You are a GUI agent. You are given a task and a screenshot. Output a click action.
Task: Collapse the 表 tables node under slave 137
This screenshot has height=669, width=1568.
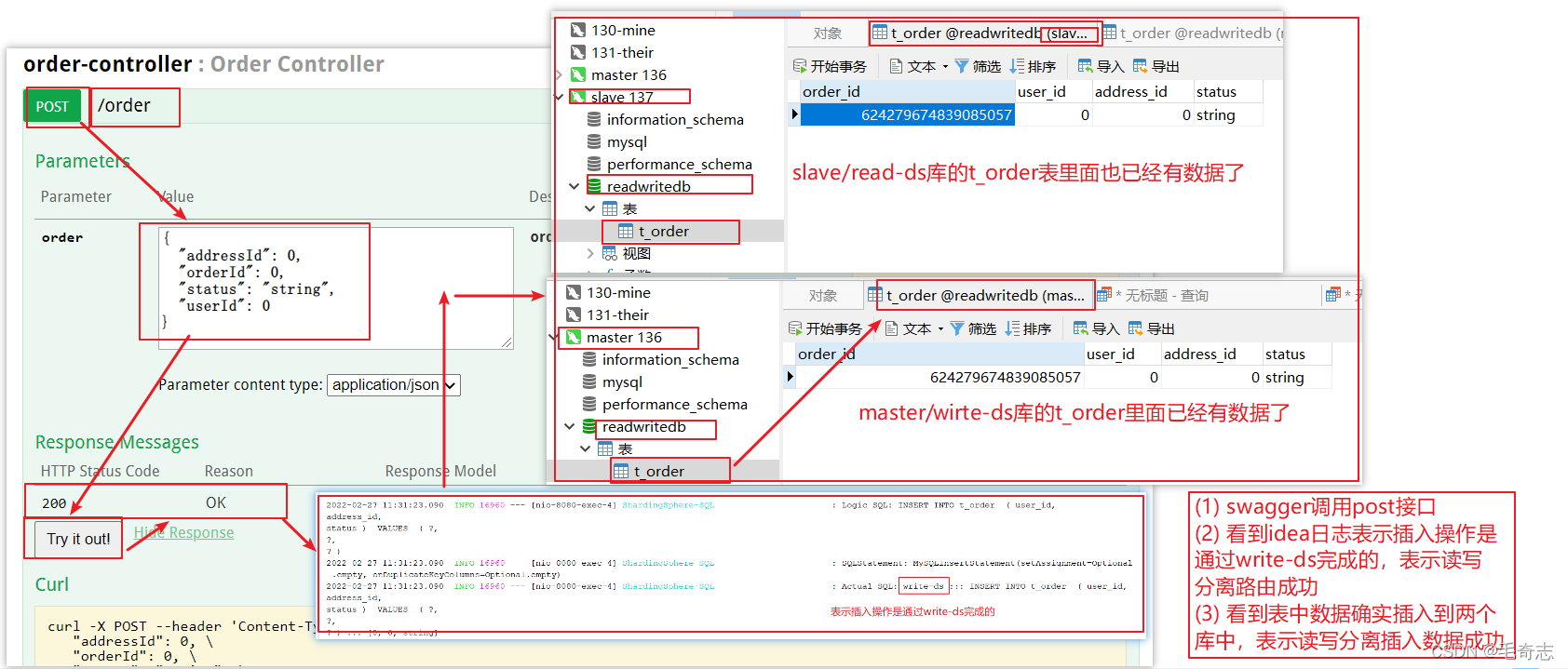(x=590, y=208)
